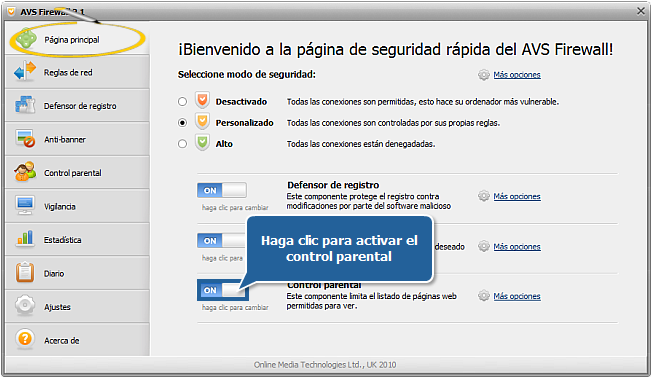The height and width of the screenshot is (378, 652).
Task: Click the Anti-banner icon in sidebar
Action: [25, 139]
